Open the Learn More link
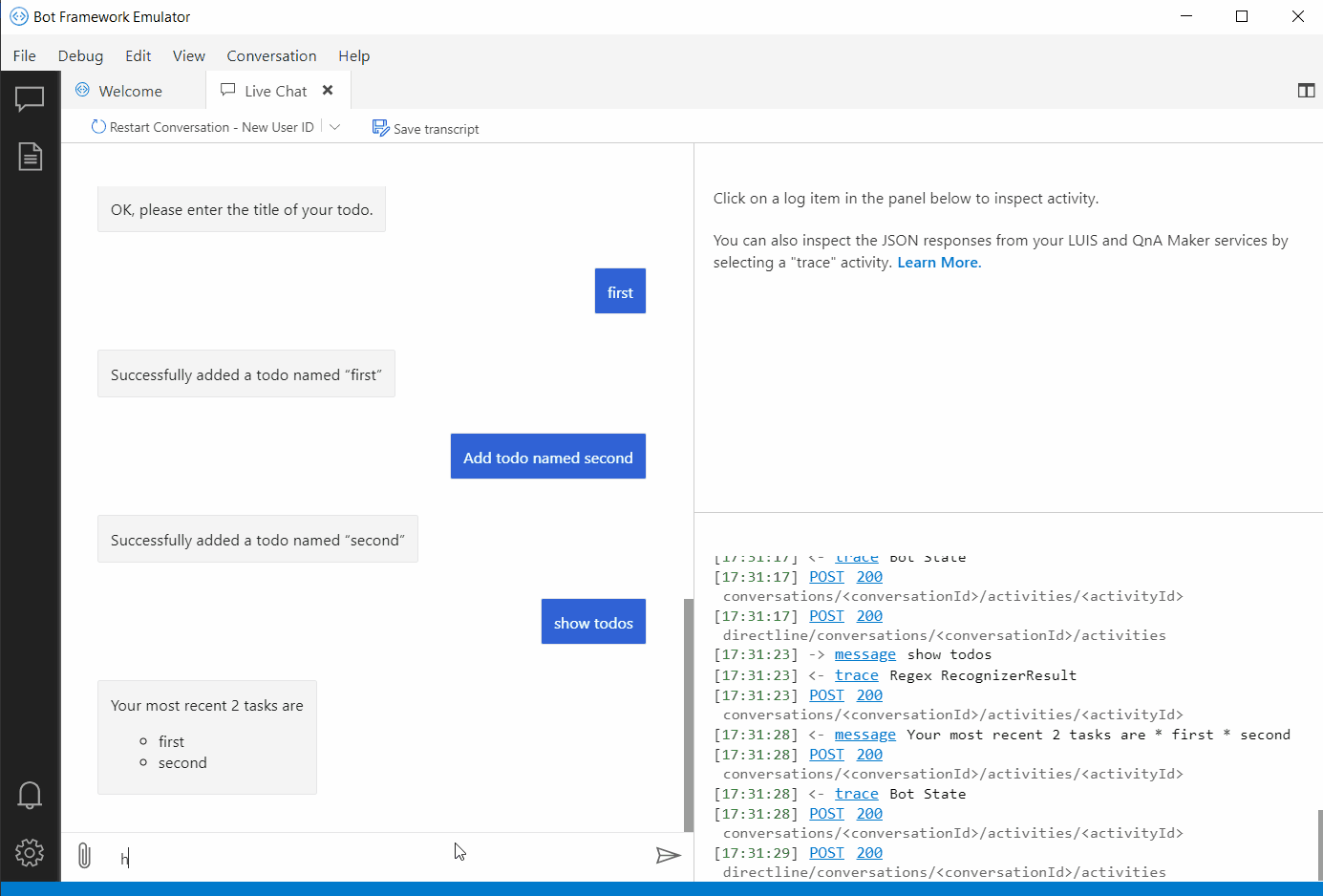This screenshot has width=1323, height=896. [939, 263]
